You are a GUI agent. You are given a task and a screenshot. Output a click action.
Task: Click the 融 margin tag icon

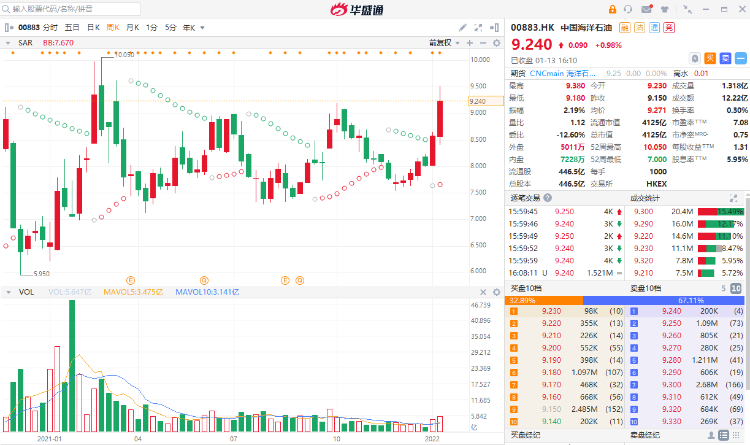[625, 28]
